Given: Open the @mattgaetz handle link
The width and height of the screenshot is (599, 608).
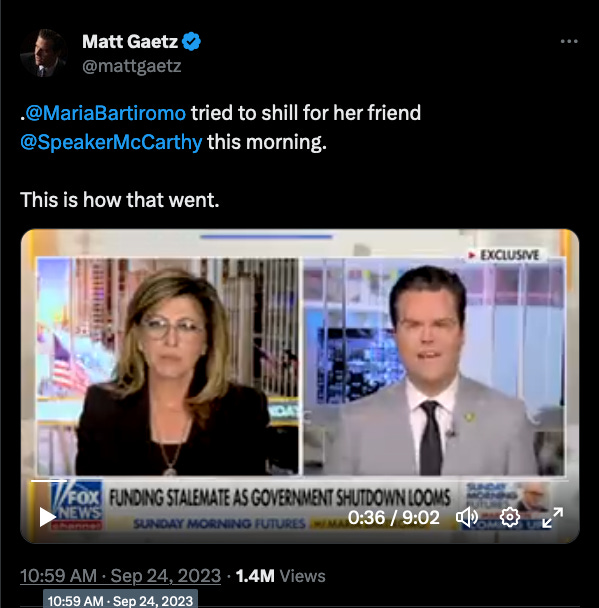Looking at the screenshot, I should coord(132,66).
